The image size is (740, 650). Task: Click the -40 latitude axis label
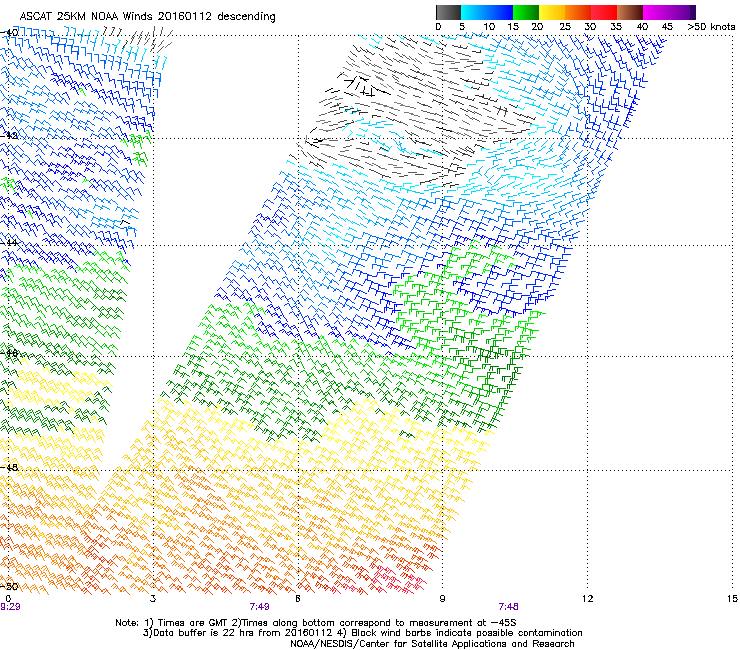click(9, 32)
